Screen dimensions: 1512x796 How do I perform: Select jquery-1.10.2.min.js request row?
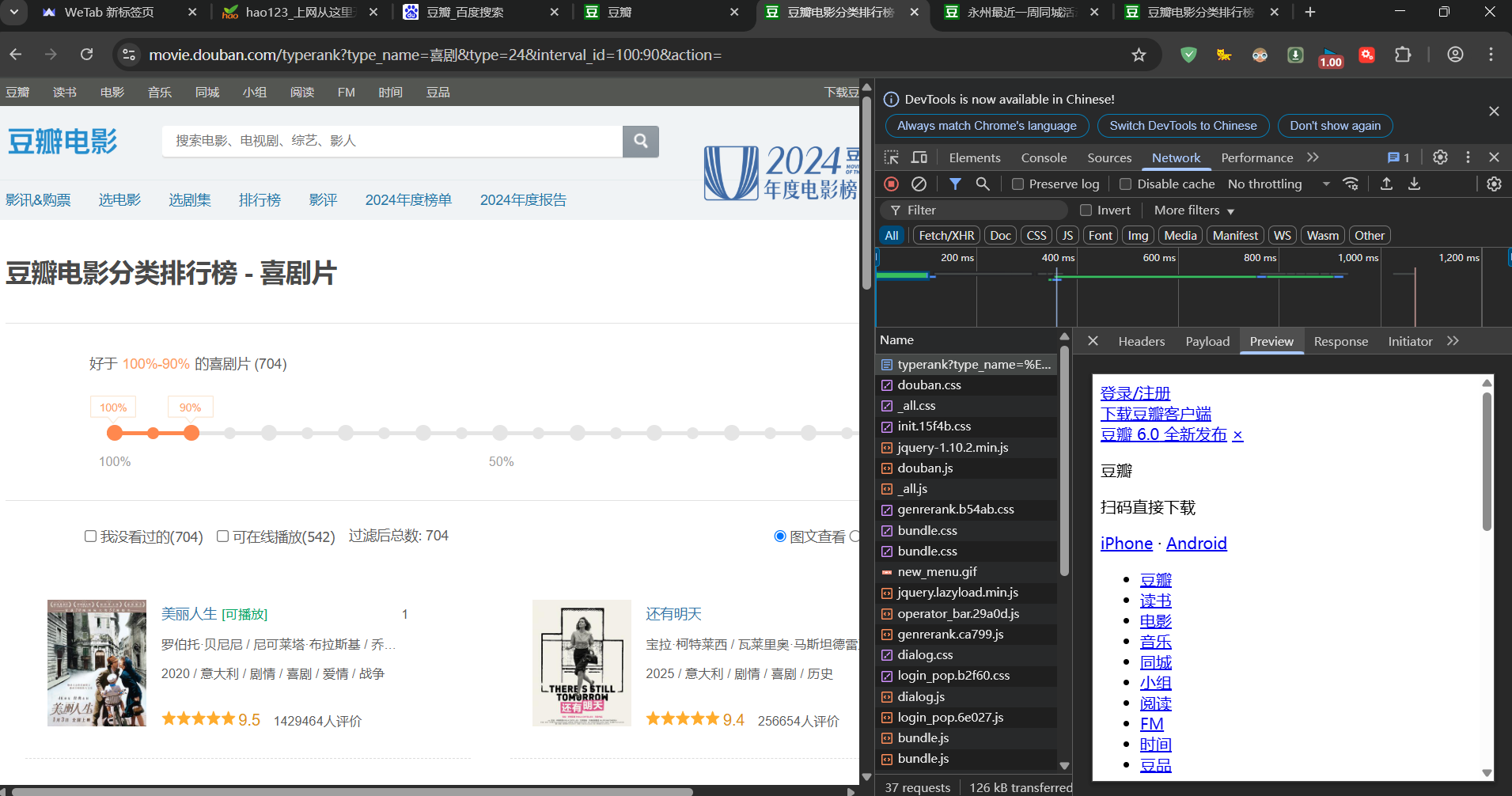pos(967,448)
